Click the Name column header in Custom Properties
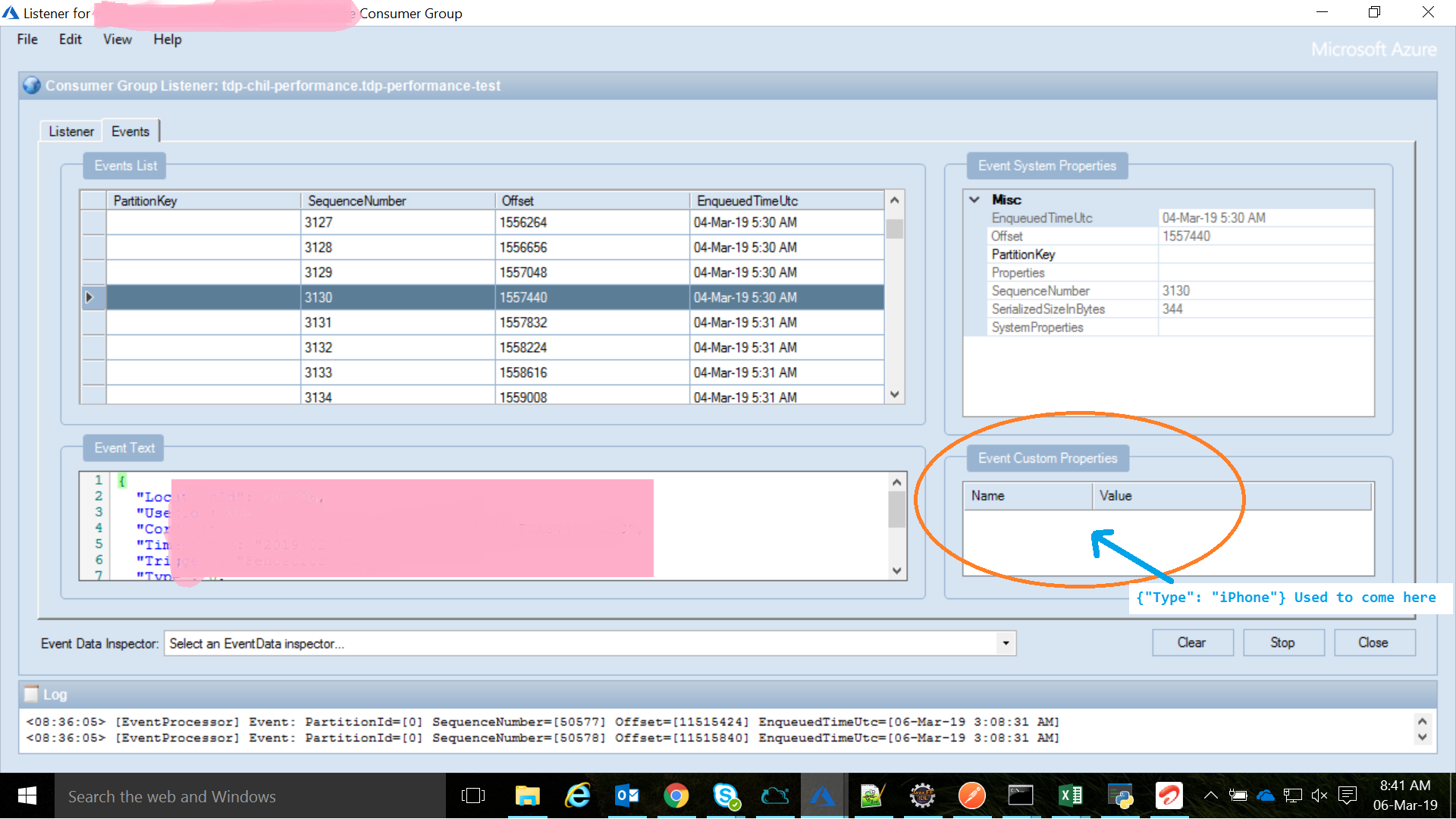This screenshot has width=1456, height=819. pos(1028,496)
